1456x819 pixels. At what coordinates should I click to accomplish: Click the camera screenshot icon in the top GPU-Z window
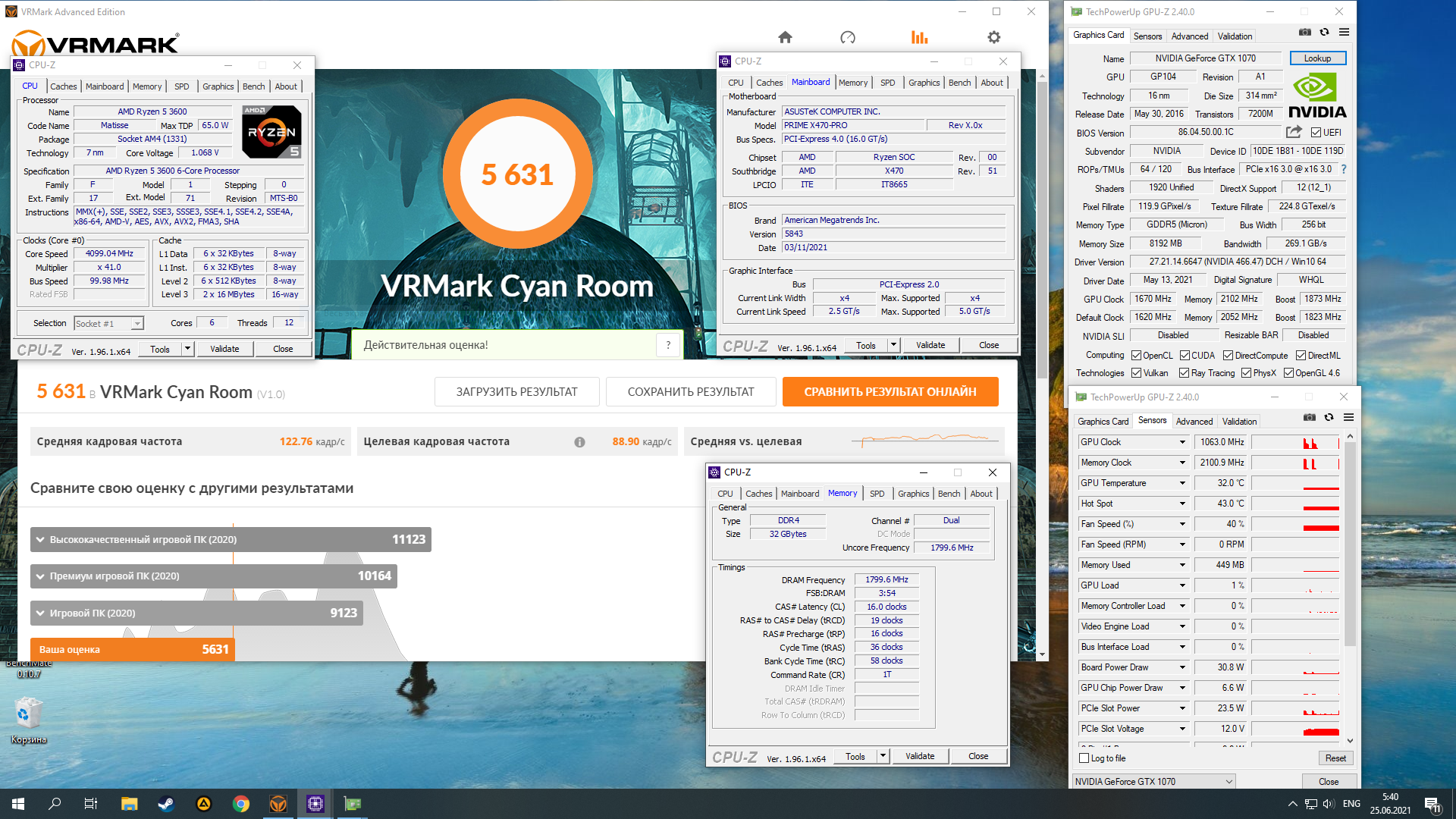[1304, 33]
